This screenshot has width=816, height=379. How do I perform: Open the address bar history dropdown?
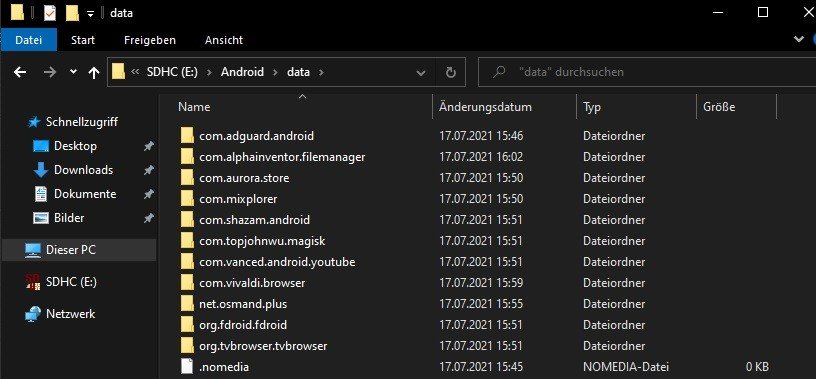[x=422, y=73]
